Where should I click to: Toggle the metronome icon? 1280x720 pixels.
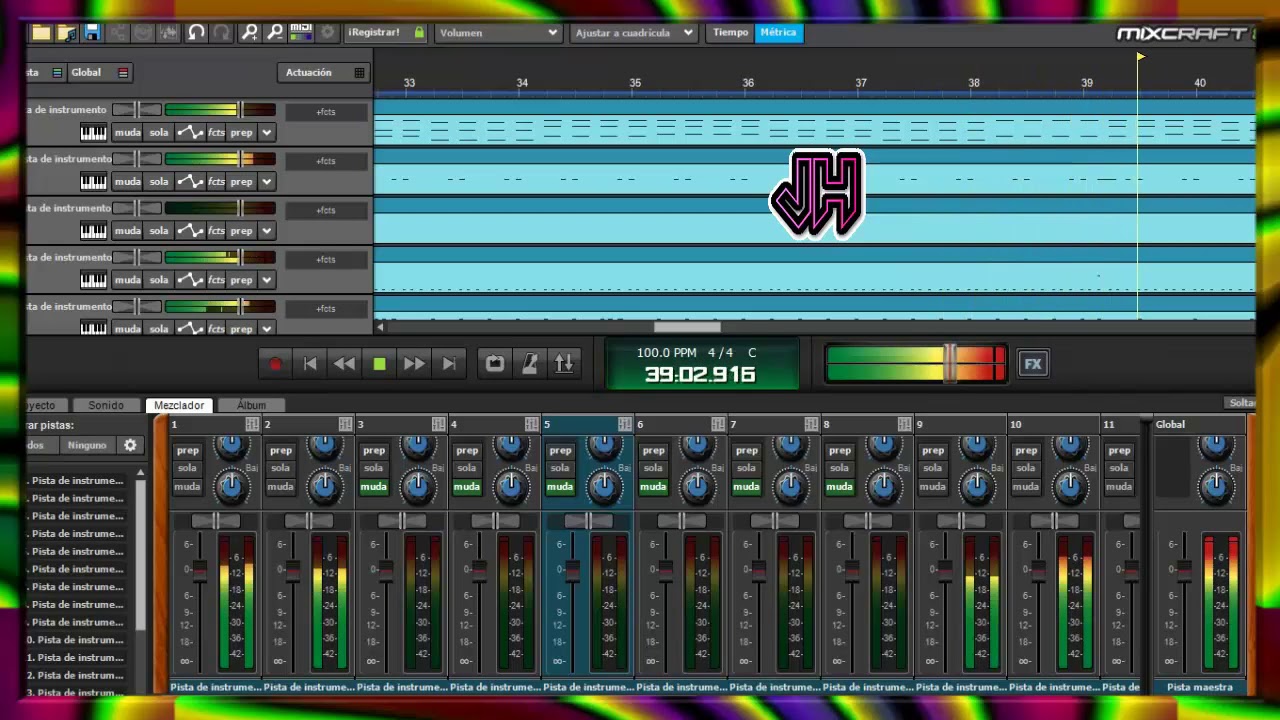point(530,364)
